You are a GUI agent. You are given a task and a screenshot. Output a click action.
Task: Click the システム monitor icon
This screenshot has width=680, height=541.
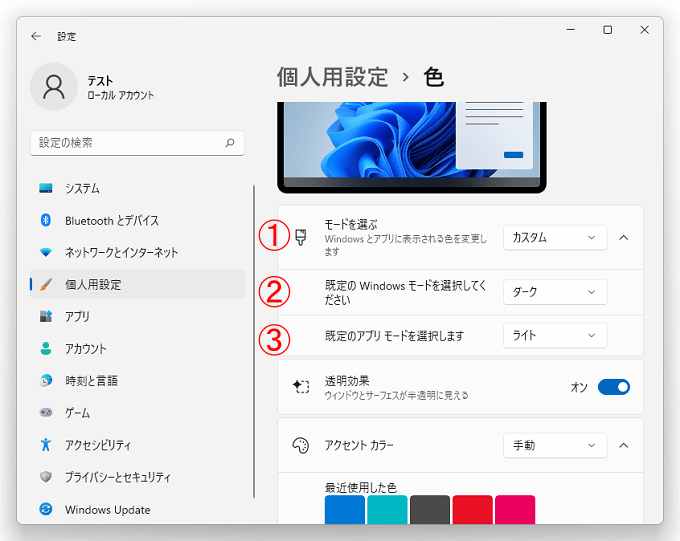click(46, 188)
